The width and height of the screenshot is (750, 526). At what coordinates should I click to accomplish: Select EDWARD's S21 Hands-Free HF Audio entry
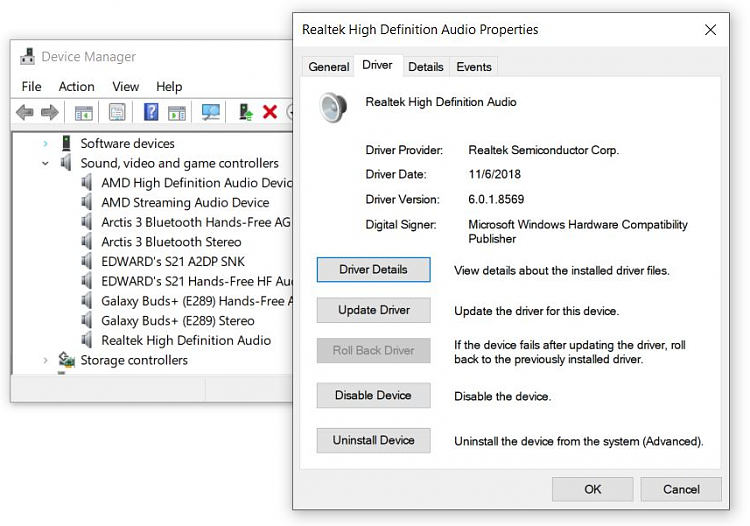[x=197, y=281]
